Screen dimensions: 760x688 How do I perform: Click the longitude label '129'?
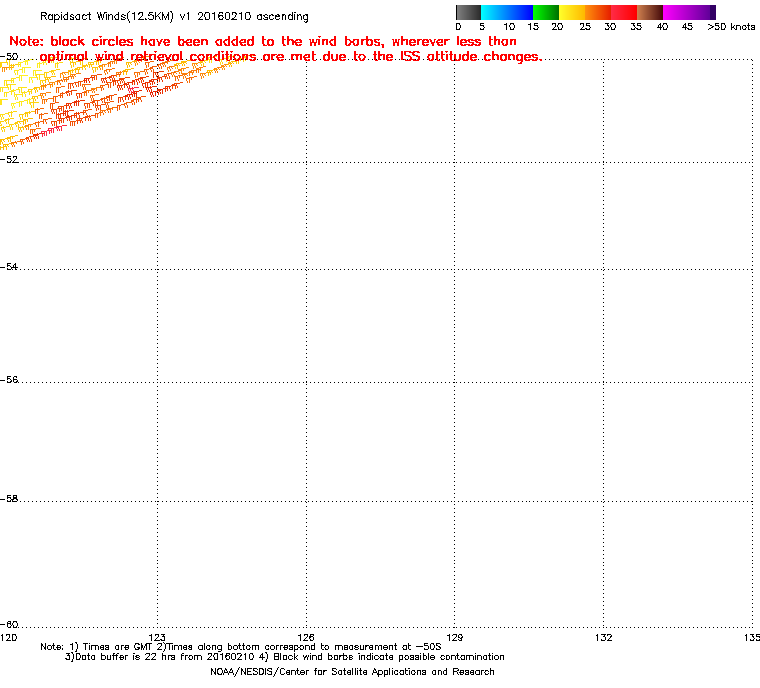coord(454,637)
